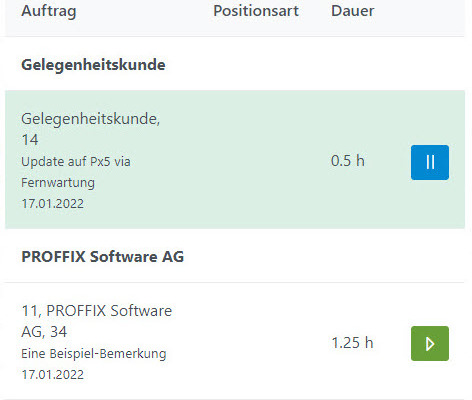Click the number 14 in the highlighted row
Screen dimensions: 472x400
pos(30,140)
